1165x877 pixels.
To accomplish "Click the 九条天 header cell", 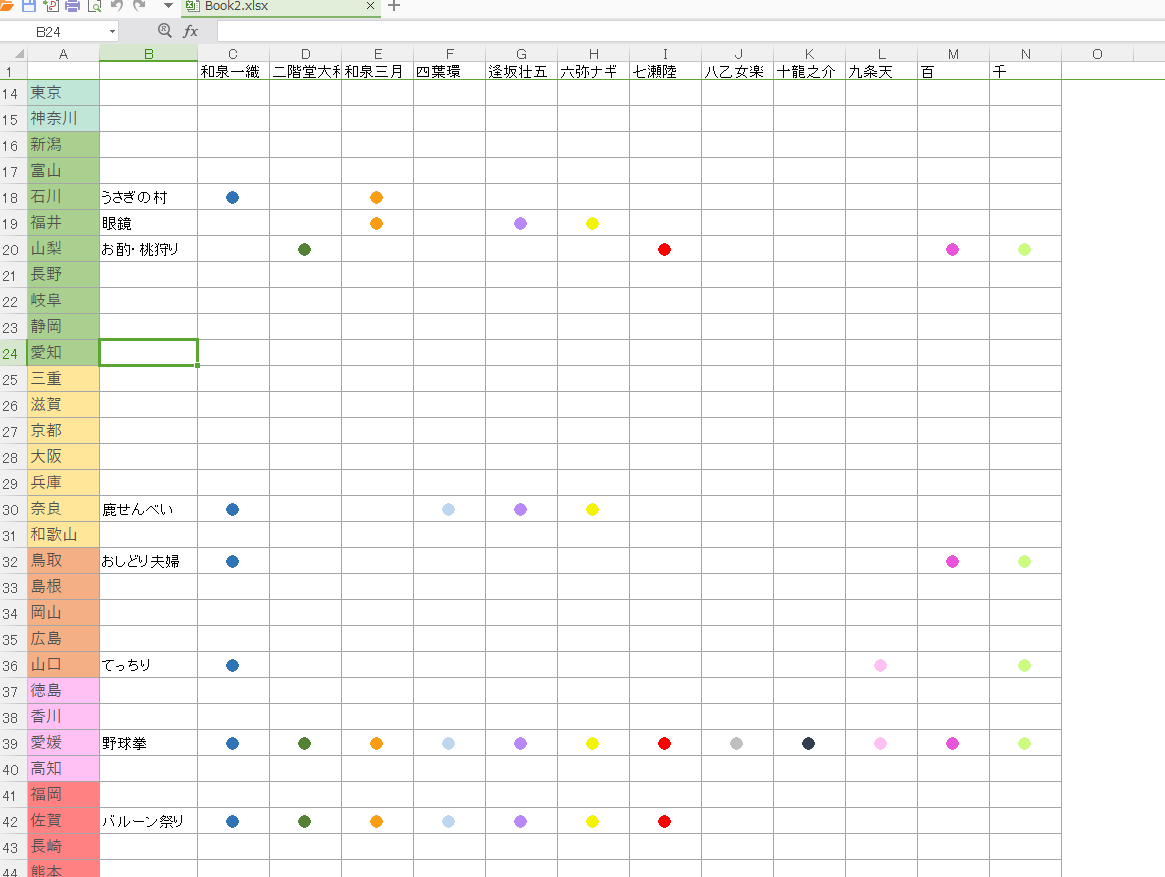I will point(882,71).
